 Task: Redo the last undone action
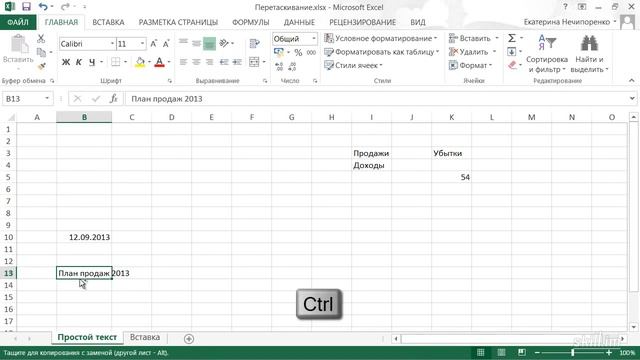(x=65, y=7)
